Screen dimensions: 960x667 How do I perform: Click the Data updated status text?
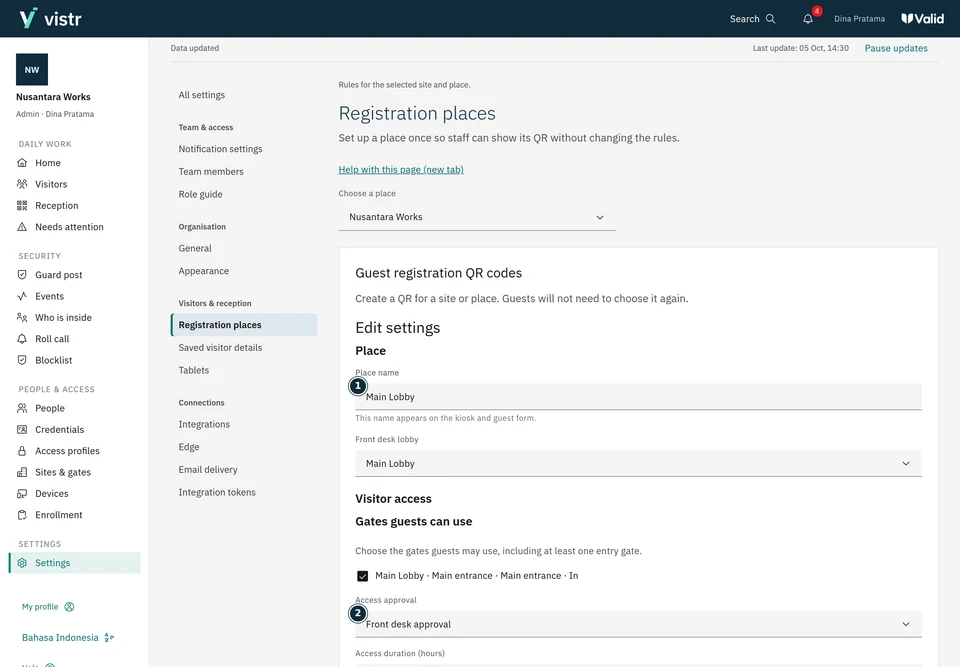coord(195,48)
